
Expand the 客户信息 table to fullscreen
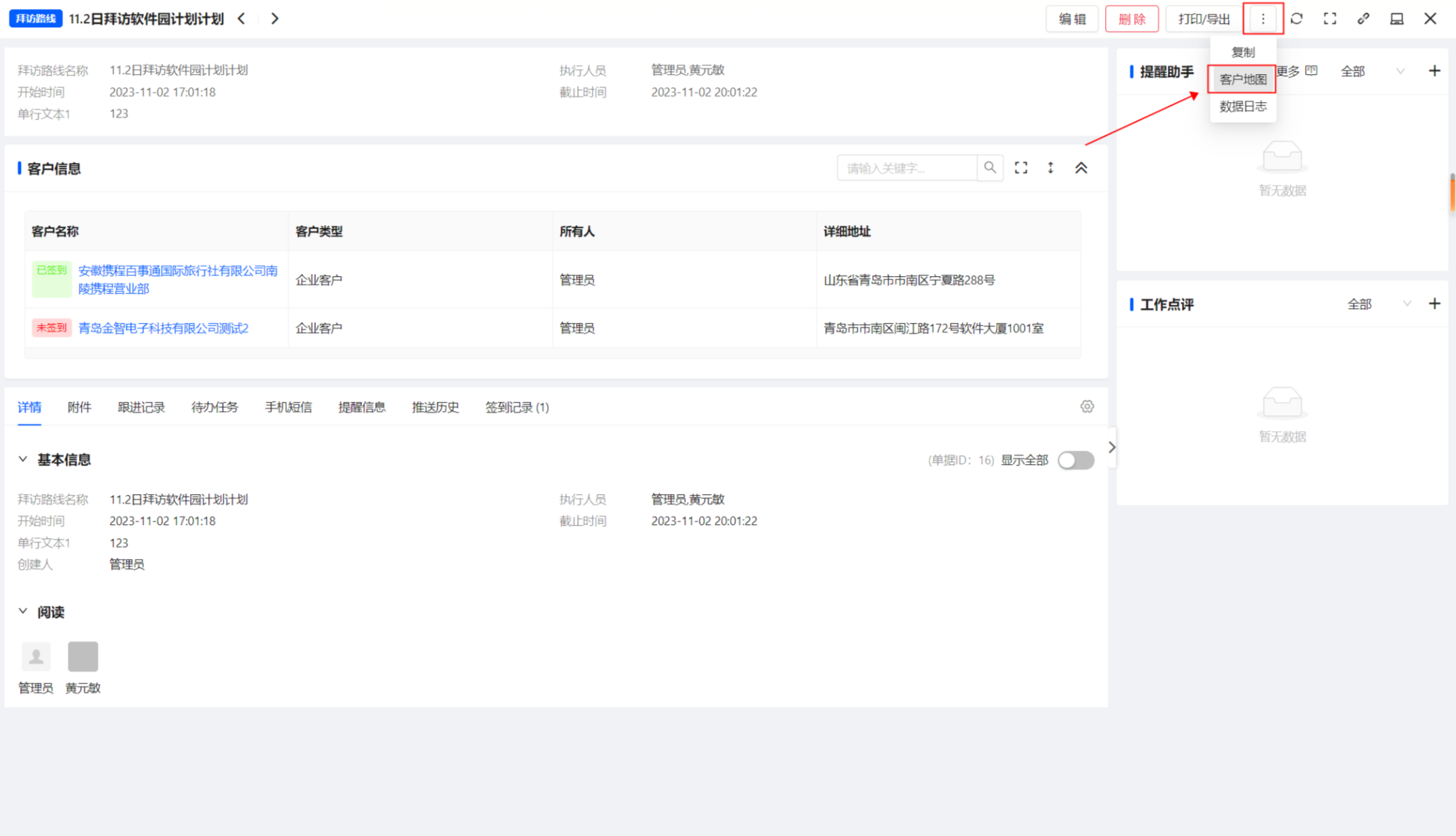point(1021,168)
